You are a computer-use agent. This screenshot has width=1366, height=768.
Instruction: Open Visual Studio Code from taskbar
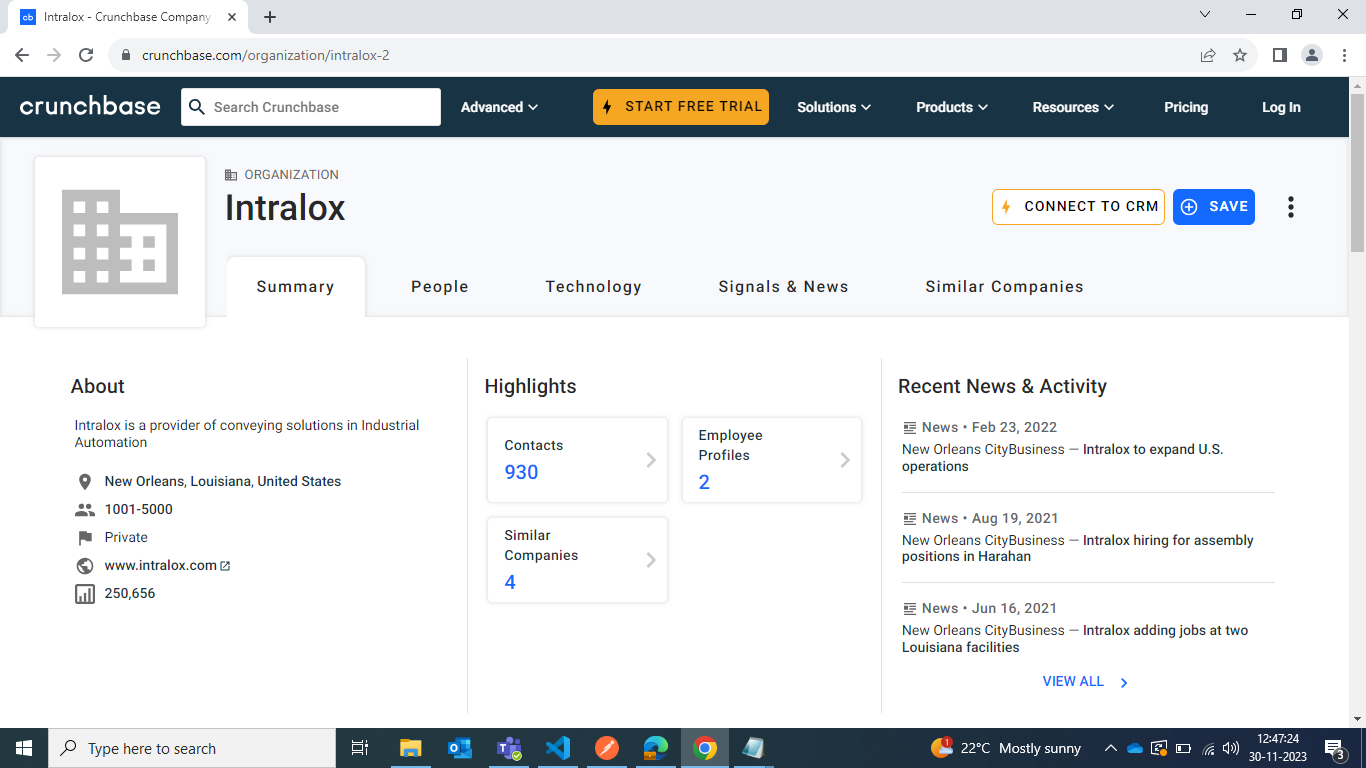[558, 748]
